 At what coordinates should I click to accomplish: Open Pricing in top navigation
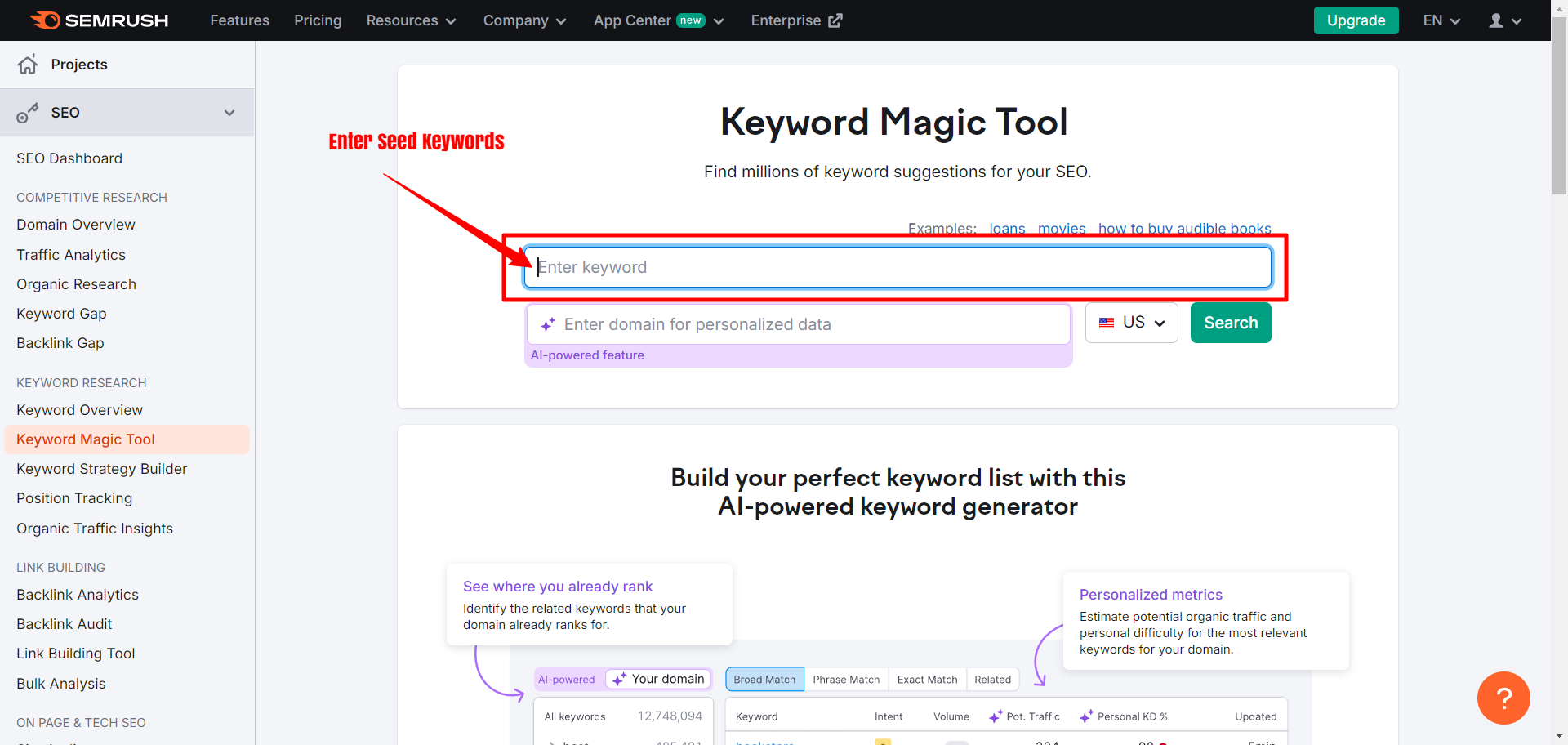tap(318, 20)
